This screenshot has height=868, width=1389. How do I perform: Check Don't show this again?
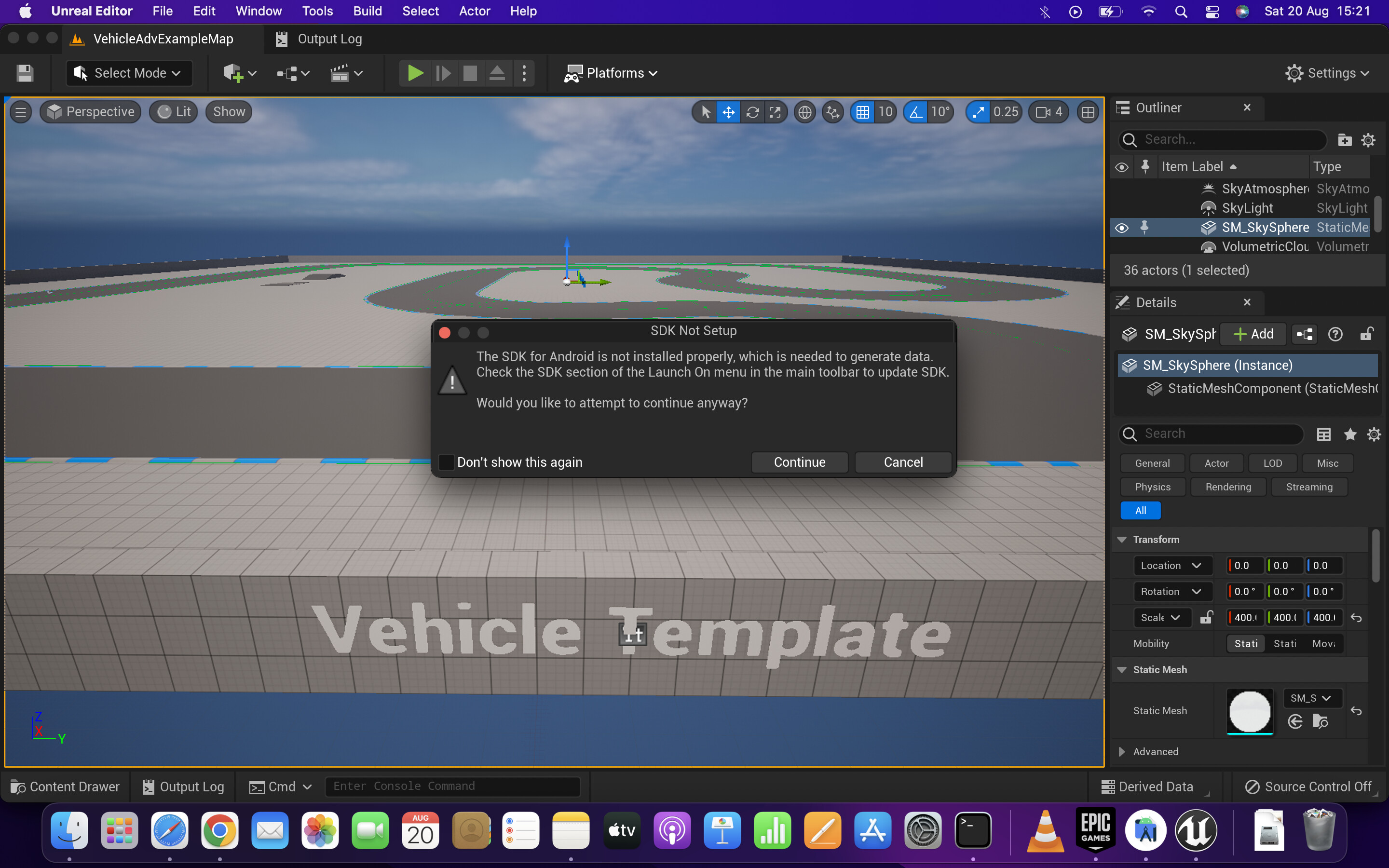click(x=446, y=461)
